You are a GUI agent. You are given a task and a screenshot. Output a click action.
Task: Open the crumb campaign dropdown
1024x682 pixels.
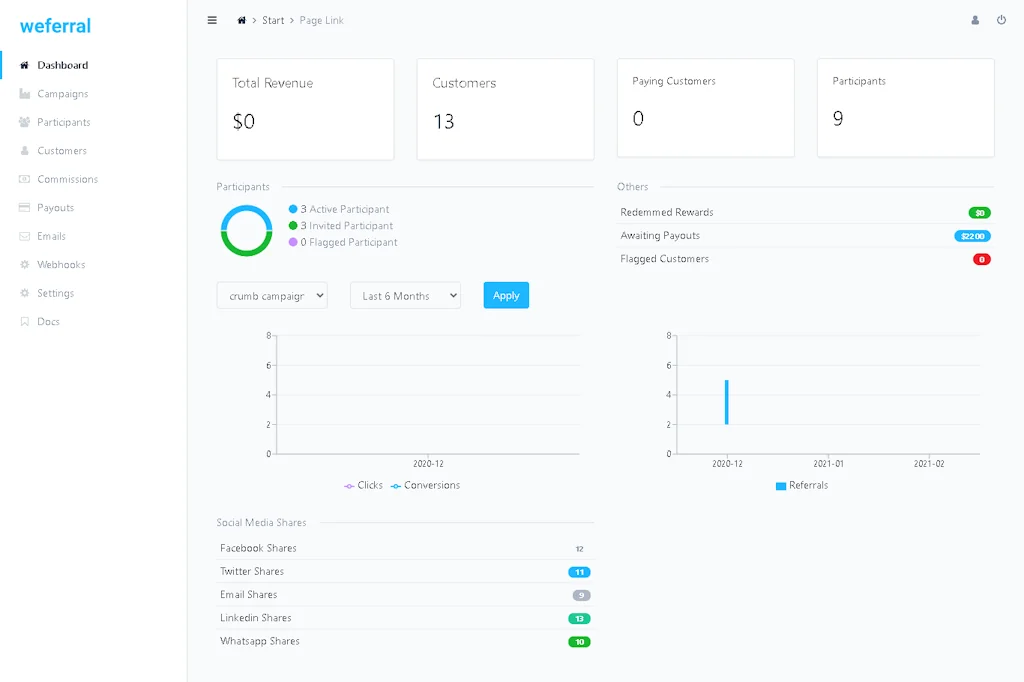pos(272,296)
